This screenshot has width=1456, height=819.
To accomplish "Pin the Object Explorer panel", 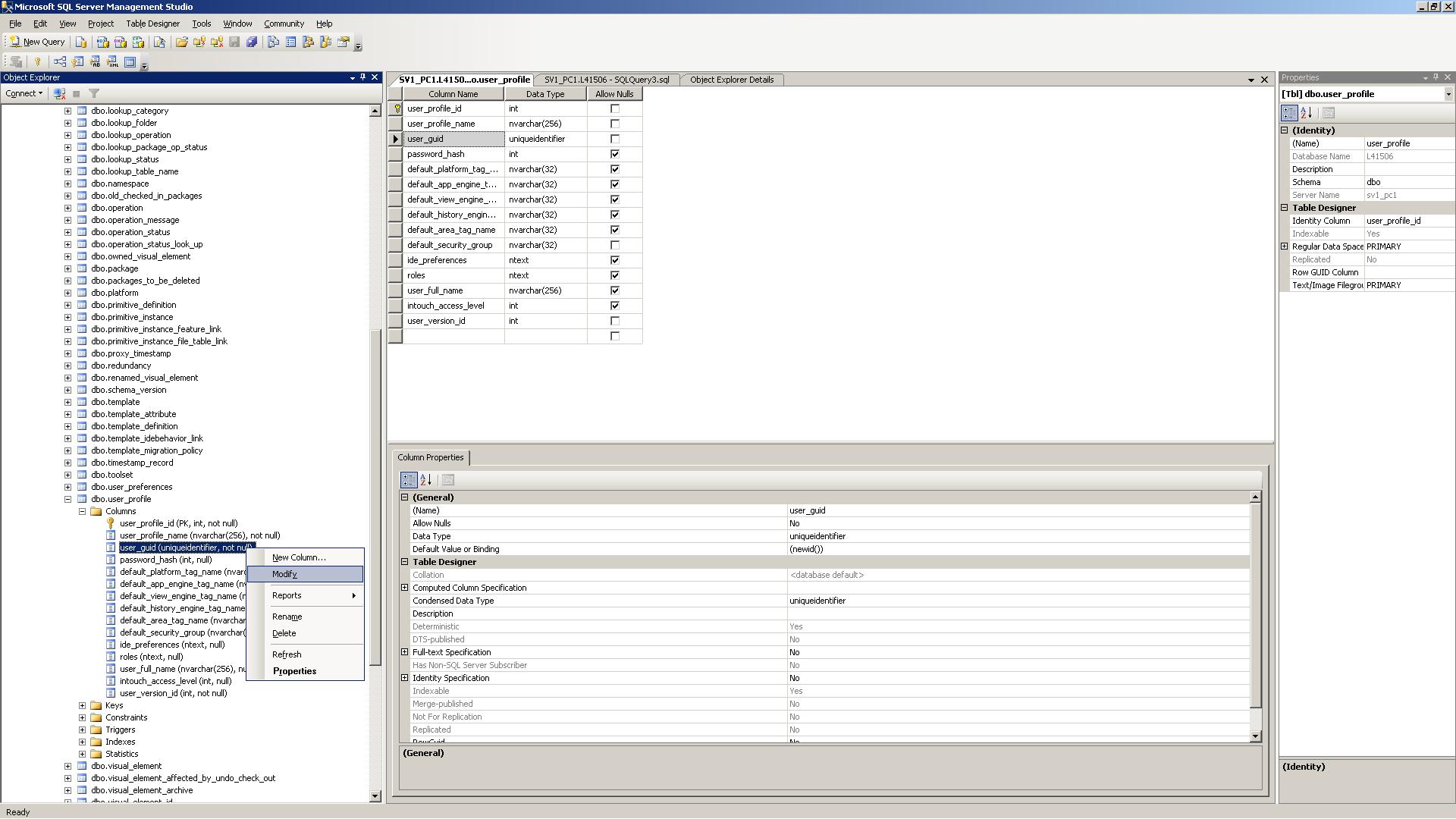I will (x=362, y=77).
